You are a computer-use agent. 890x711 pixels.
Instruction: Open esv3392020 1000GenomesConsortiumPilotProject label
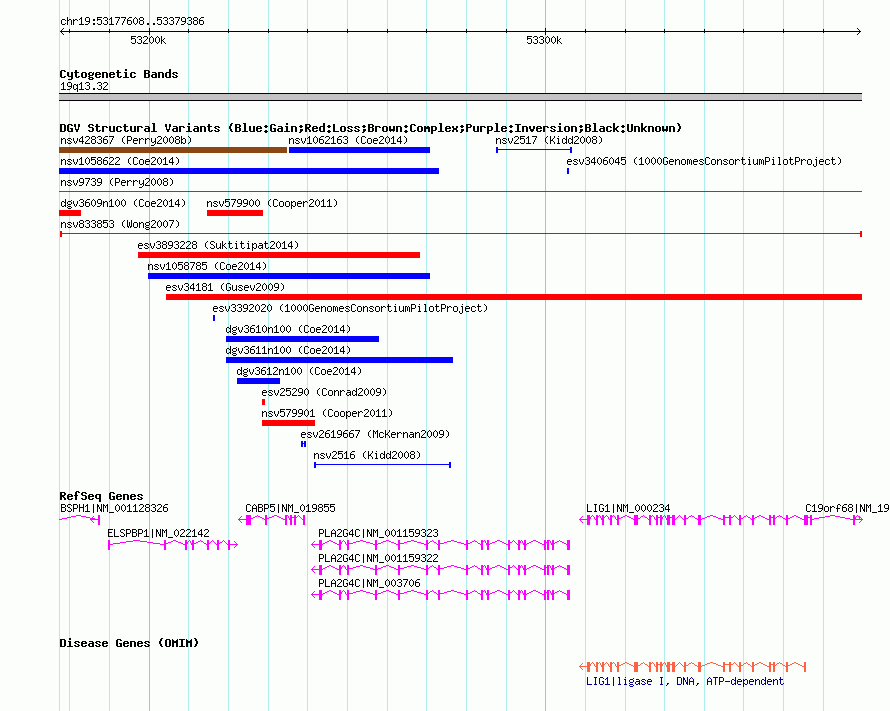click(350, 308)
